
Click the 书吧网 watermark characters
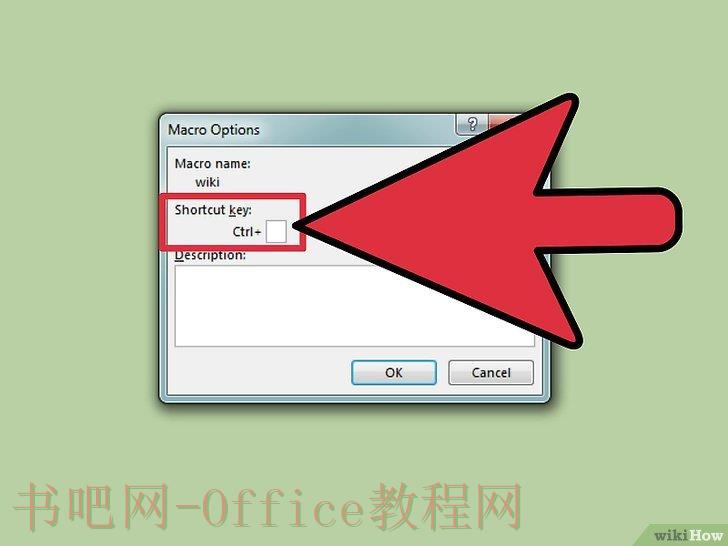click(91, 506)
